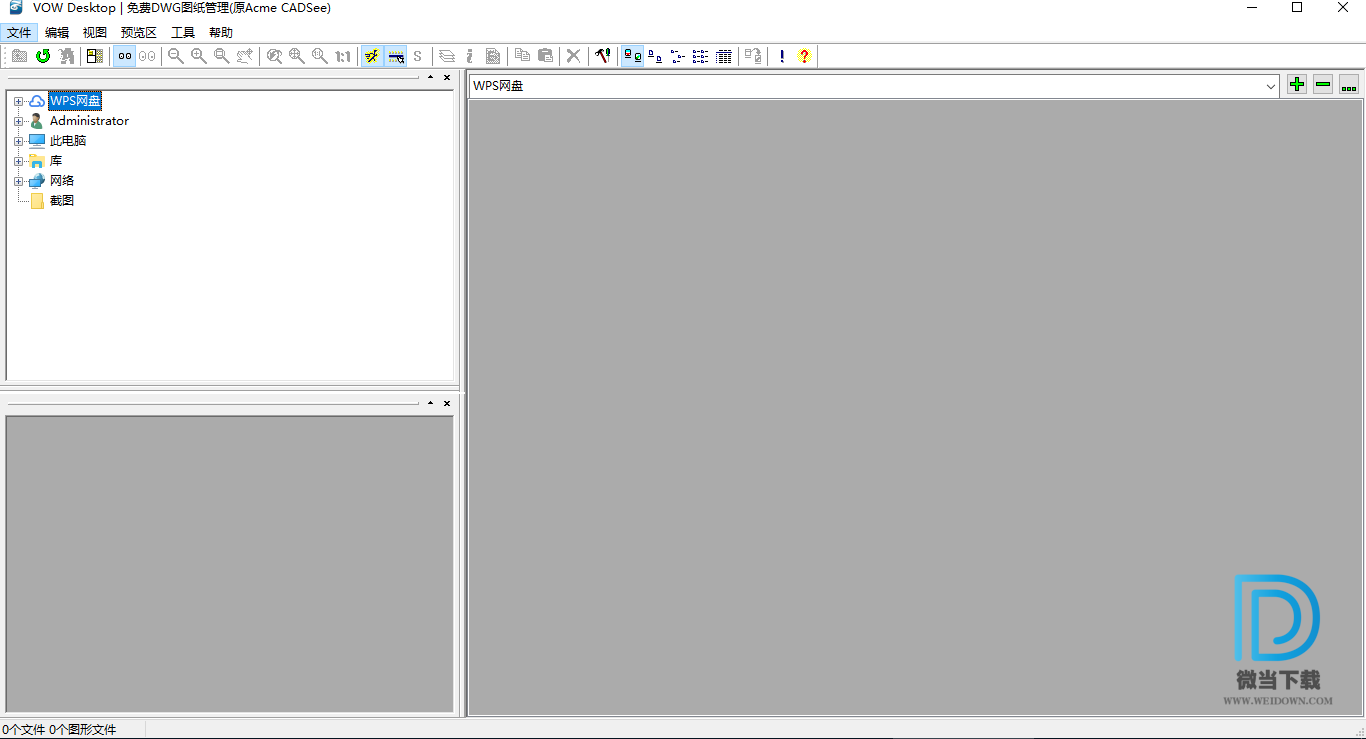Collapse preview panel with its arrow
Screen dimensions: 1366x739
431,403
